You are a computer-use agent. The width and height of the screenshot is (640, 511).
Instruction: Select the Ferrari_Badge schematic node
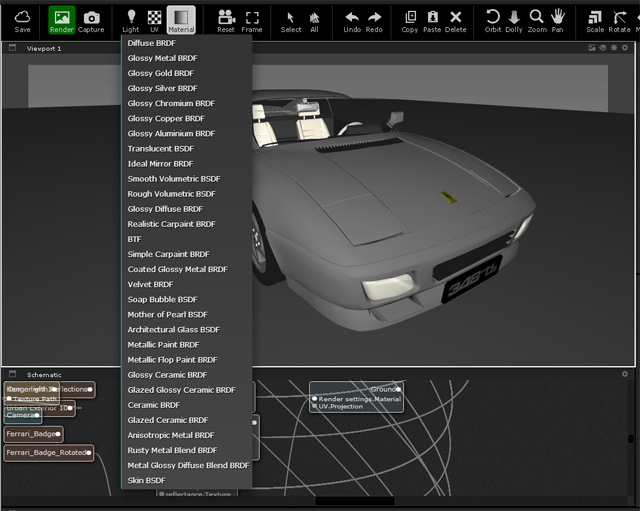[x=33, y=434]
